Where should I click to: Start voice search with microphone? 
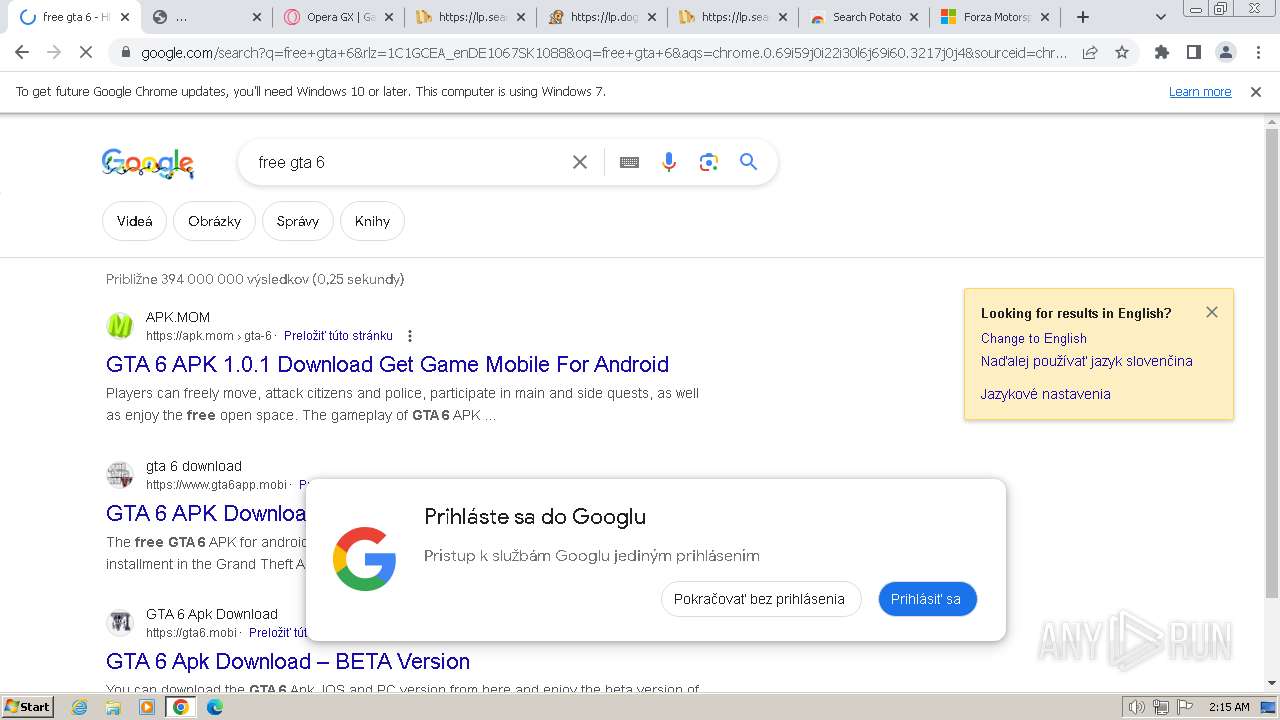pyautogui.click(x=669, y=162)
